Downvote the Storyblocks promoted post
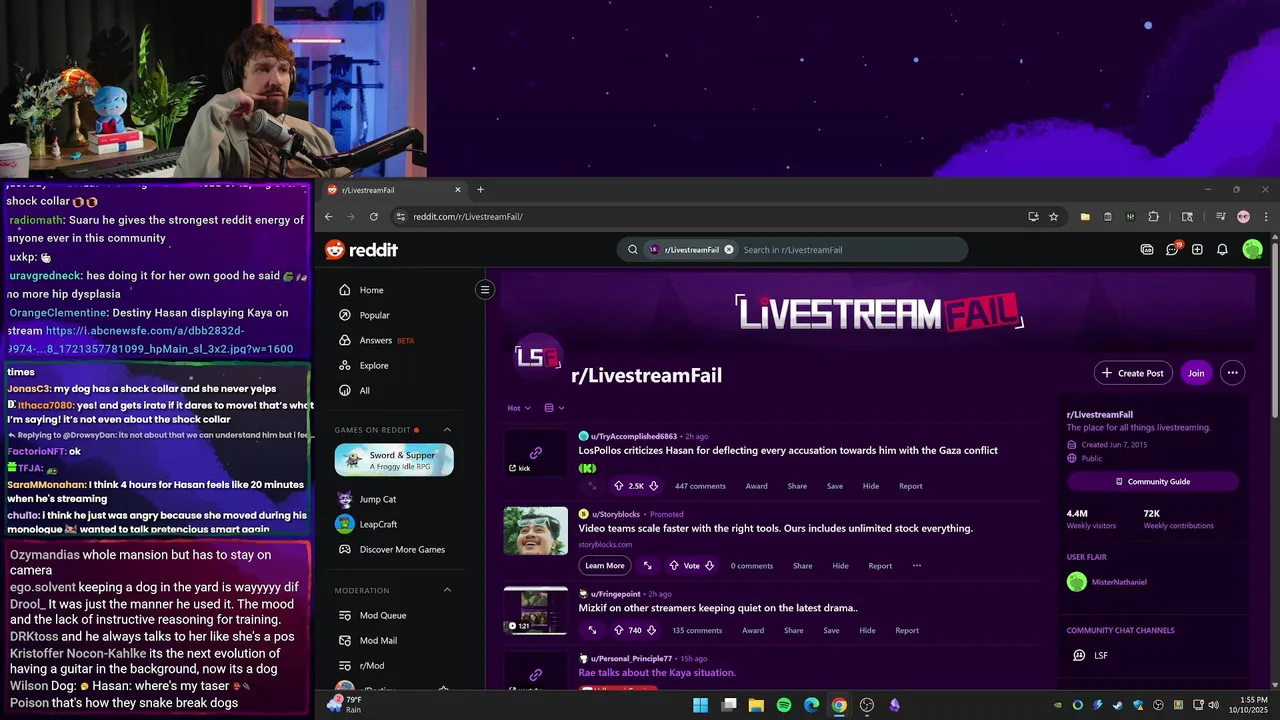Viewport: 1280px width, 720px height. tap(709, 566)
